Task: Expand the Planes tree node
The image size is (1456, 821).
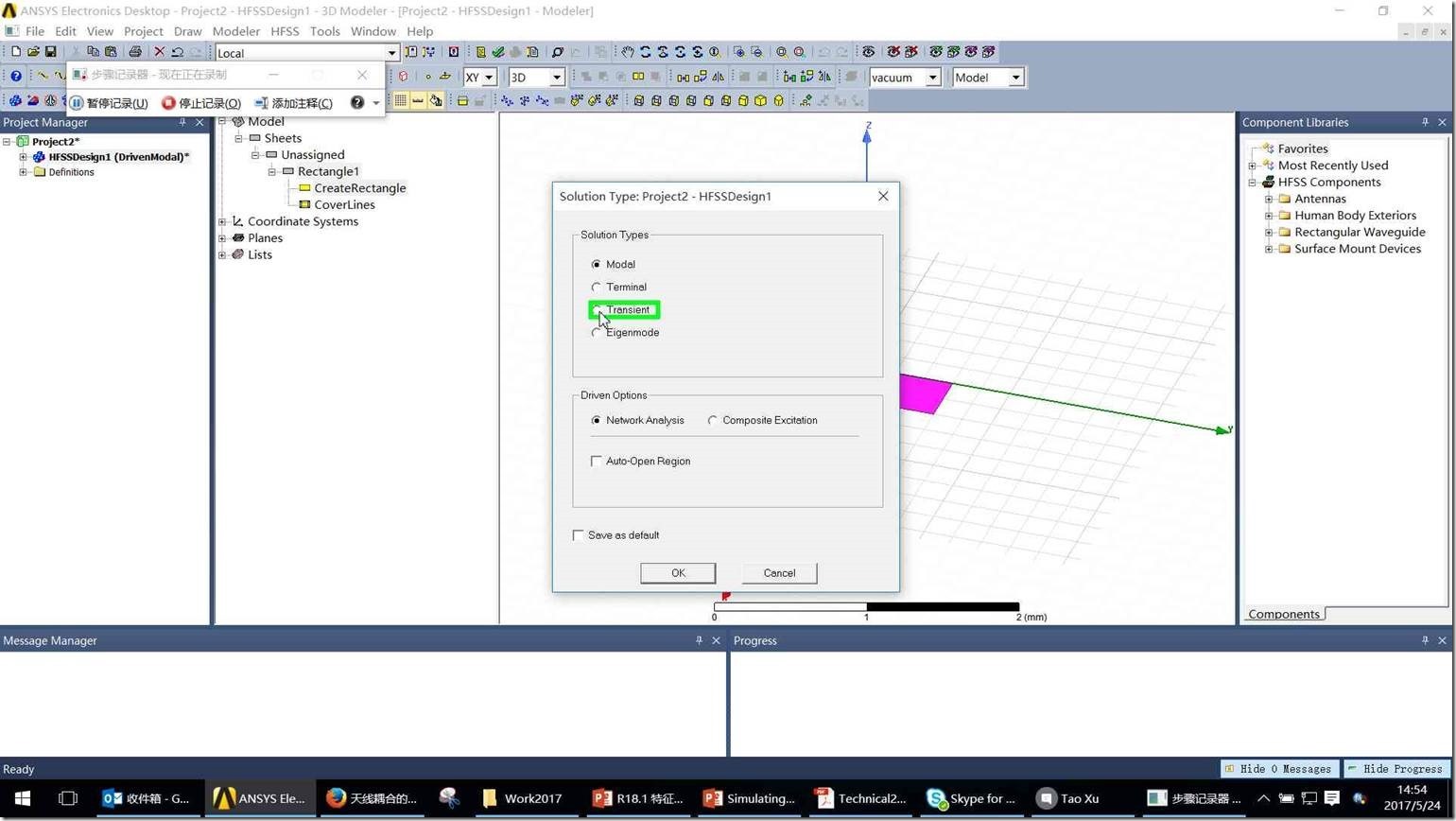Action: pyautogui.click(x=222, y=238)
